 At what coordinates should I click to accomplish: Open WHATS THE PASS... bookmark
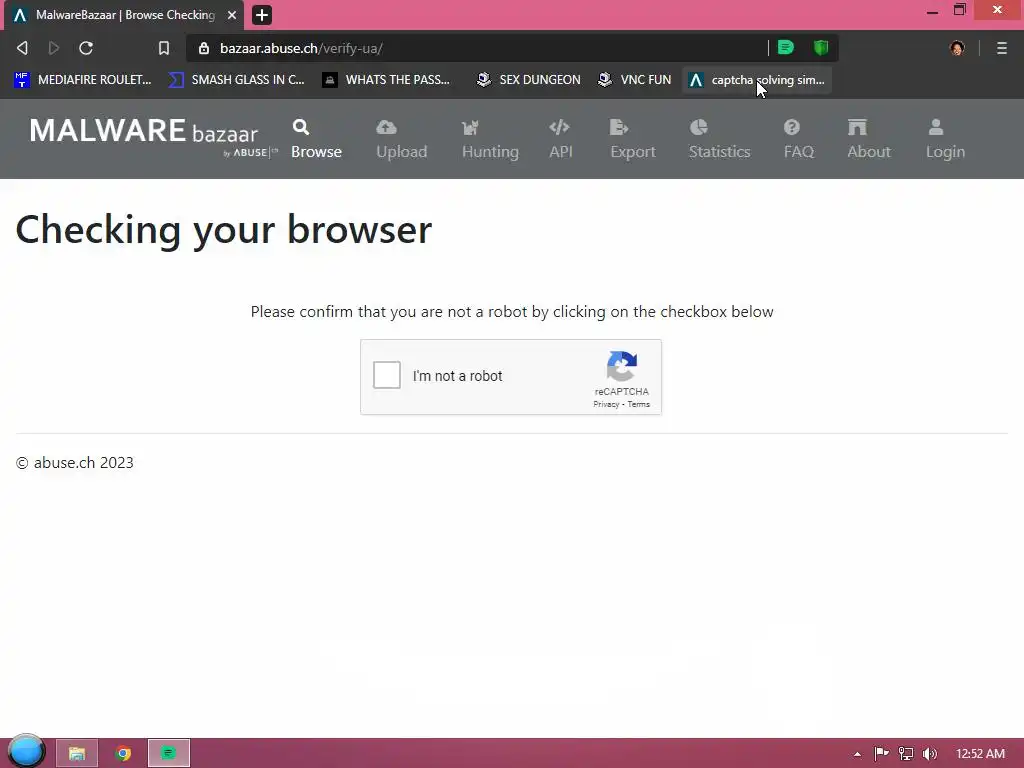tap(386, 80)
